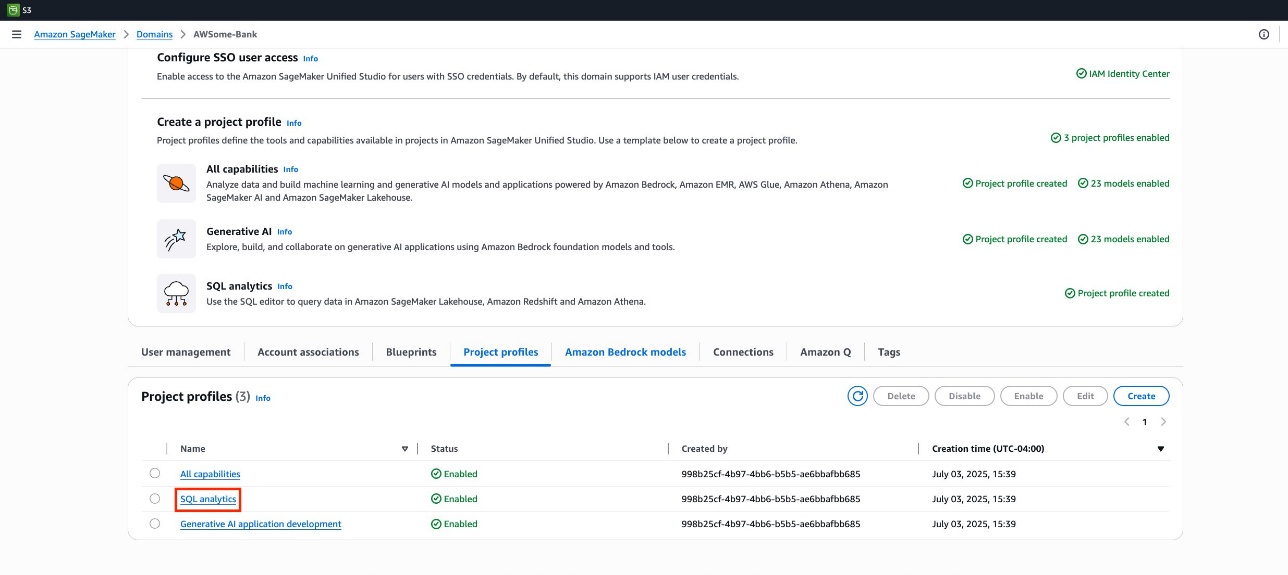Click Enabled status in SQL analytics table row
1288x575 pixels.
454,499
